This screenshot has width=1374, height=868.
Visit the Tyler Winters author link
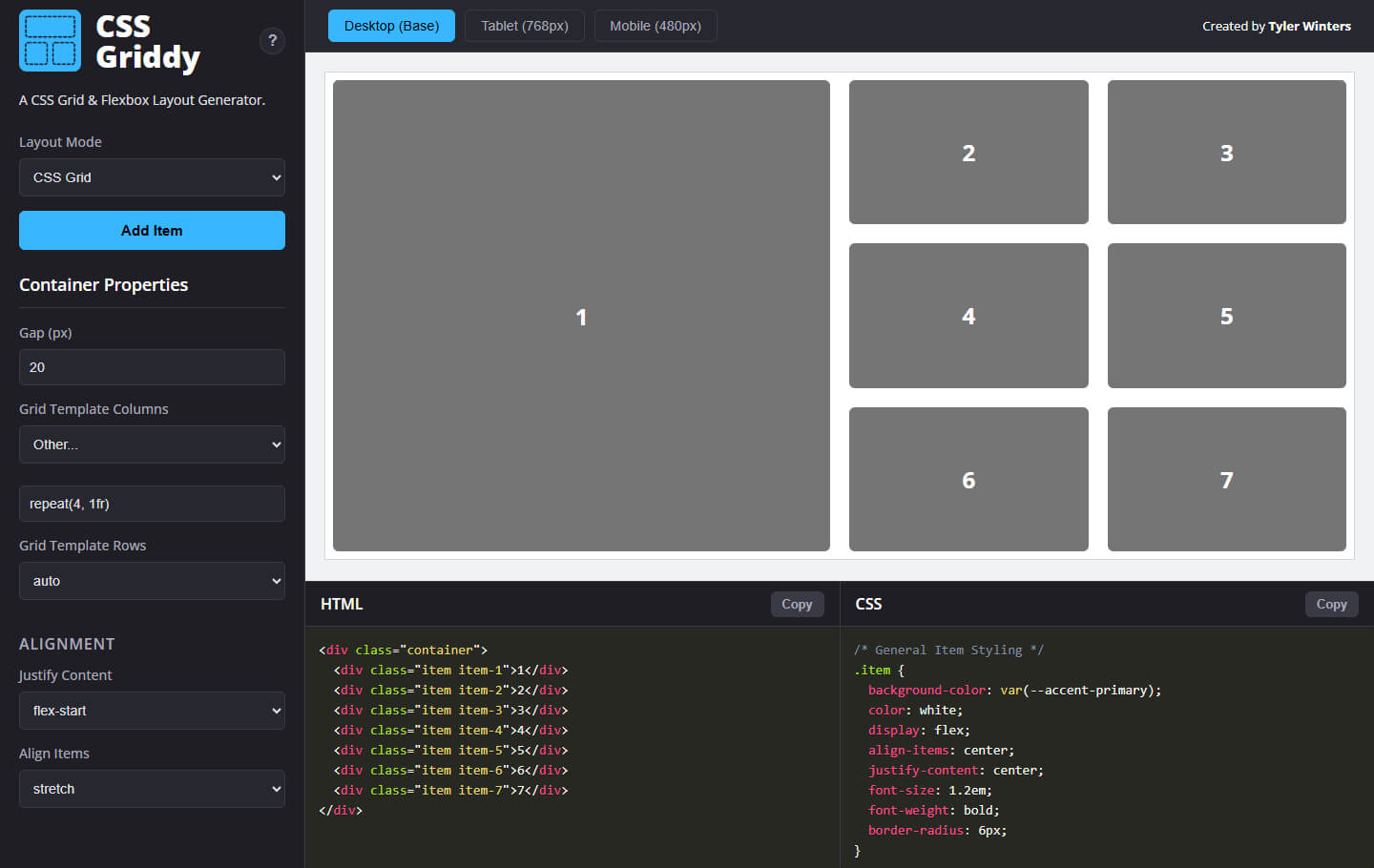click(x=1309, y=27)
